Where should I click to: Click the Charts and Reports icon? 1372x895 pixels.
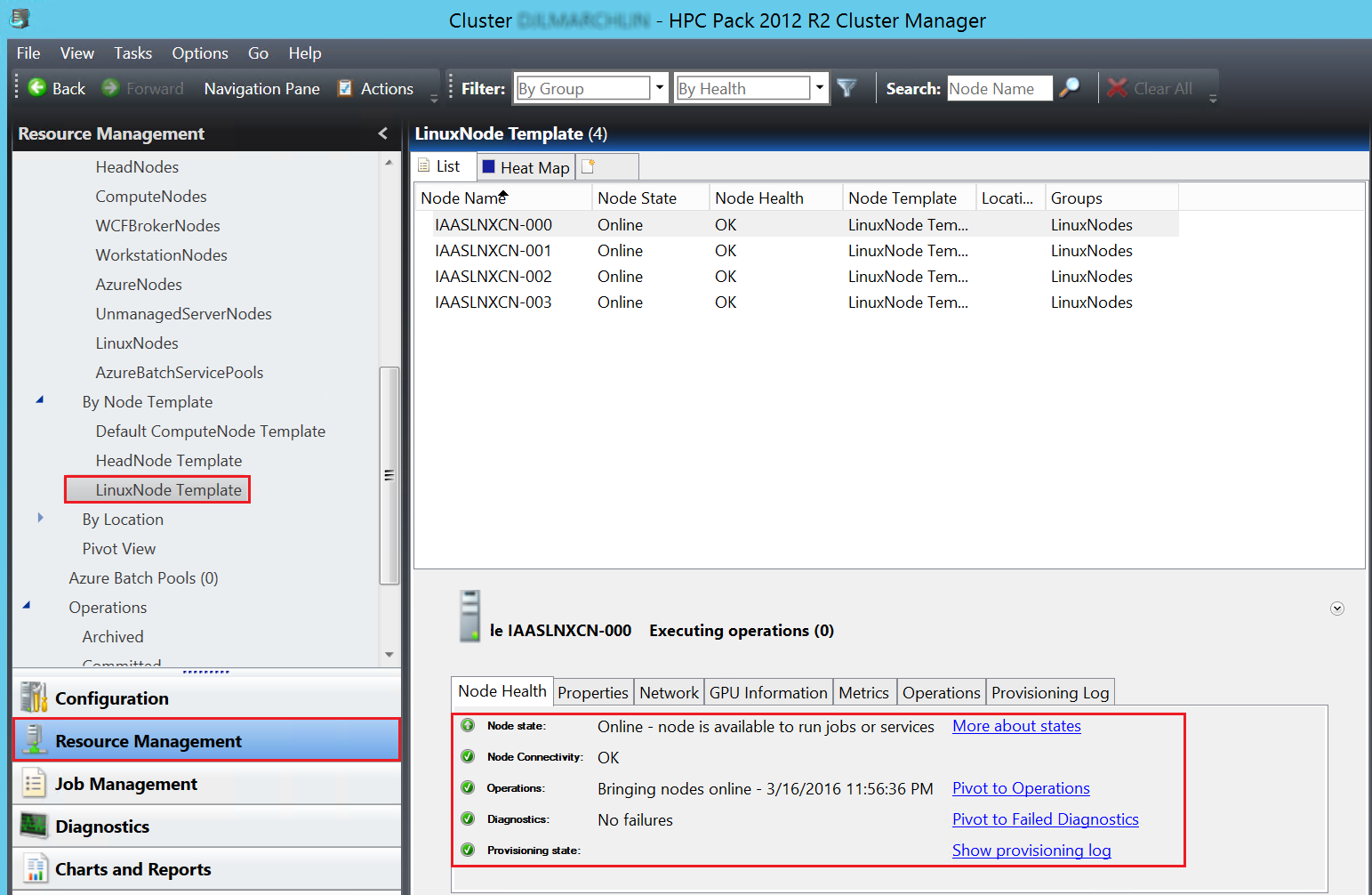tap(34, 868)
